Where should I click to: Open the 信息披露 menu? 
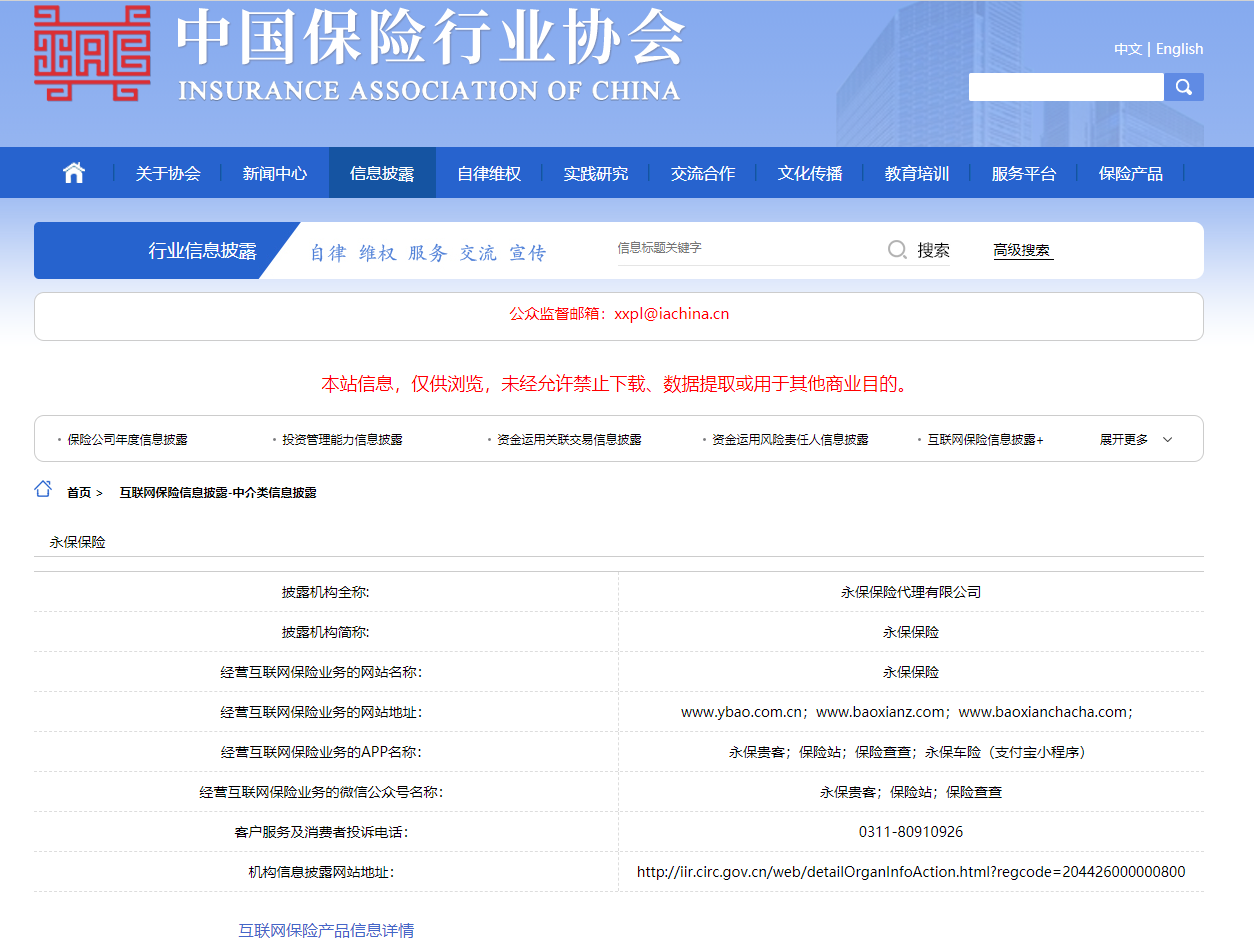point(382,173)
